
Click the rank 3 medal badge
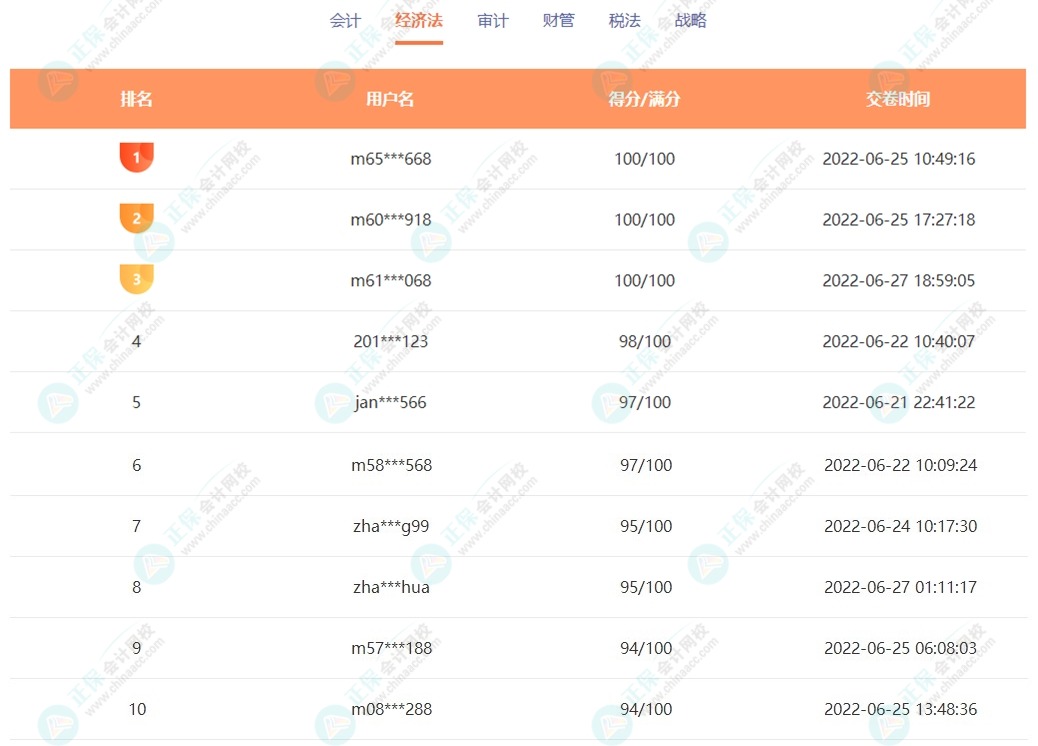136,279
